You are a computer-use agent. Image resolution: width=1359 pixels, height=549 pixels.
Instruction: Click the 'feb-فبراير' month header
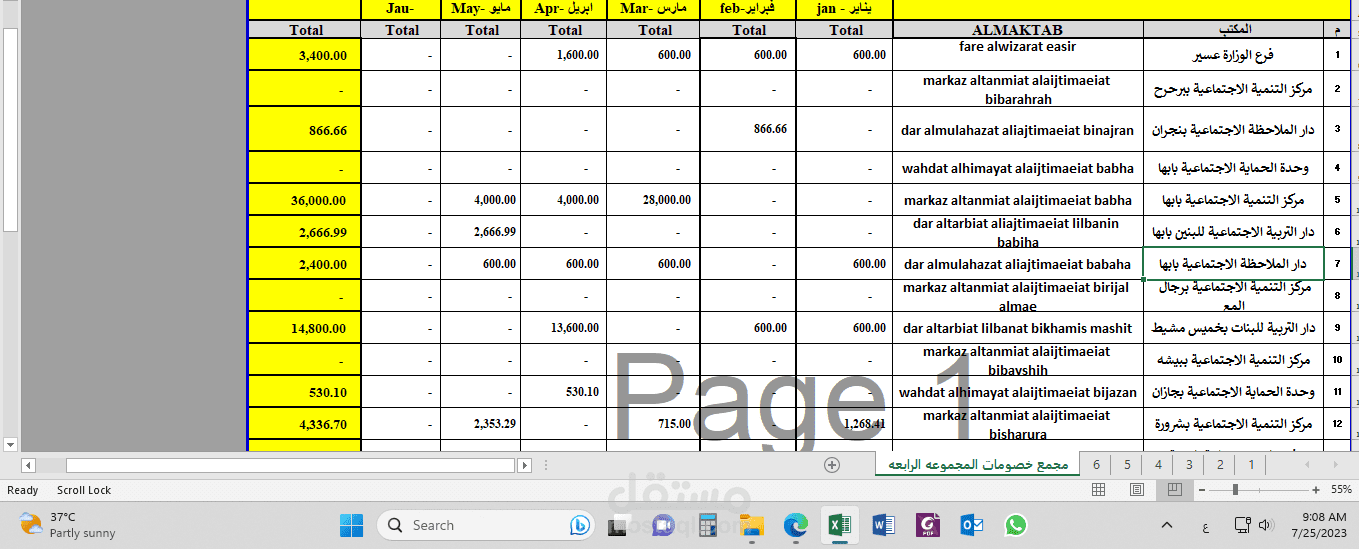pos(749,9)
